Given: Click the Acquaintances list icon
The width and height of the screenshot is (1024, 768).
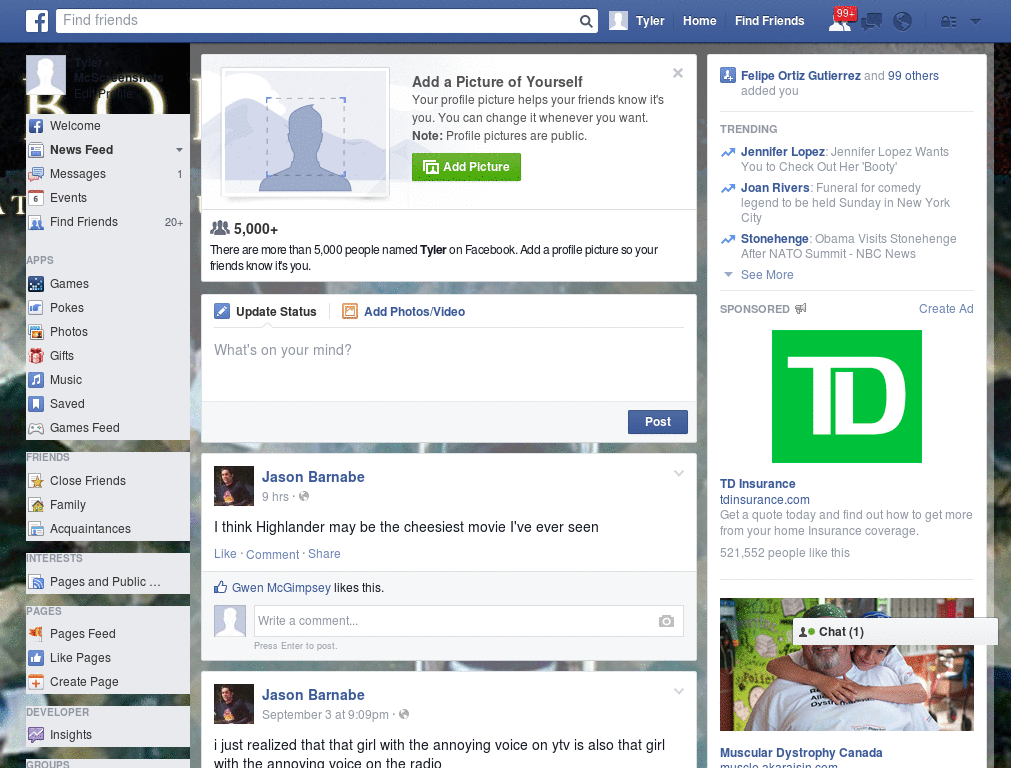Looking at the screenshot, I should [x=36, y=529].
